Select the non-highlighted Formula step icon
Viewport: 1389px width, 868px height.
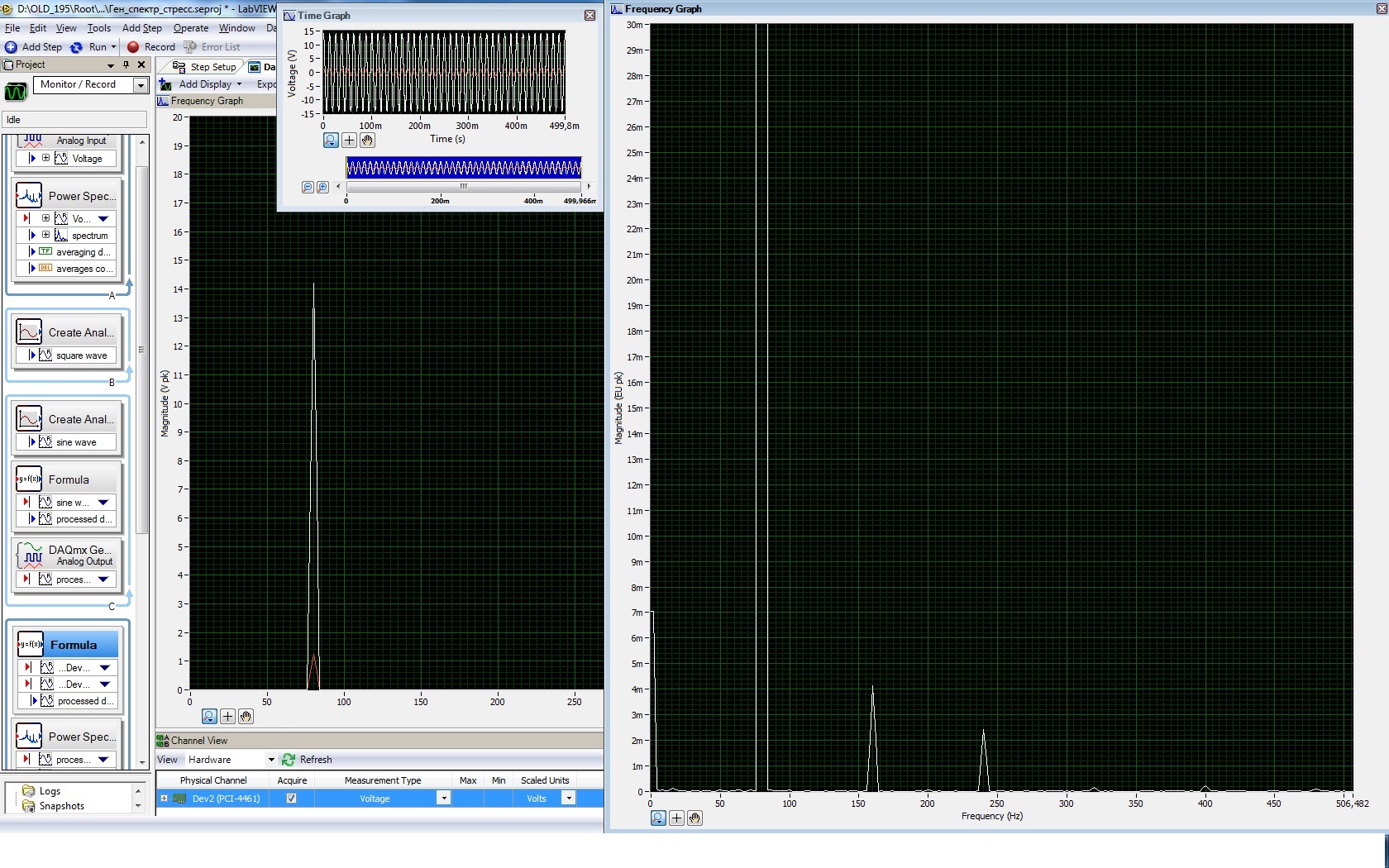pyautogui.click(x=29, y=479)
